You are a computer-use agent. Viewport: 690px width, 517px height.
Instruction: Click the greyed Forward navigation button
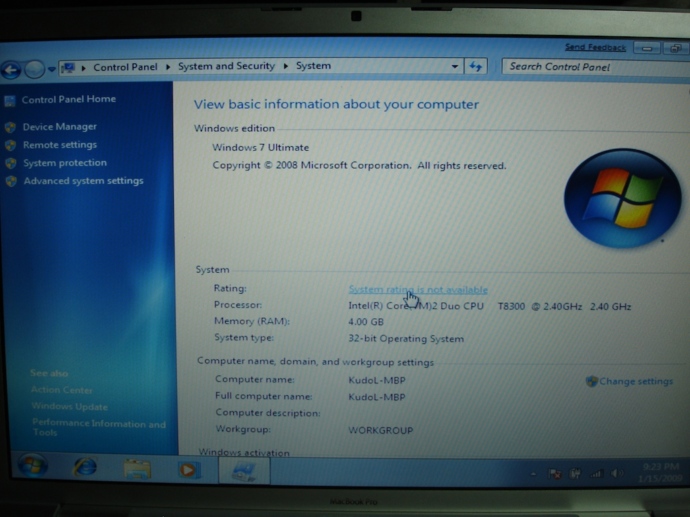pyautogui.click(x=34, y=69)
